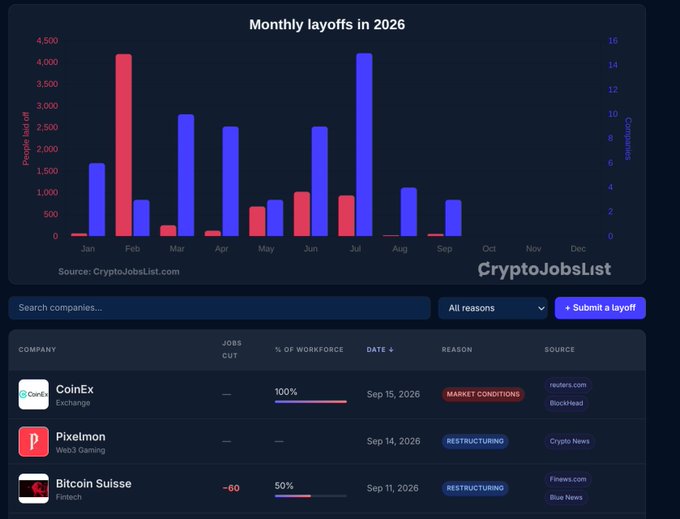The width and height of the screenshot is (680, 519).
Task: Open the Crypto News source for Pixelmon
Action: (x=569, y=441)
